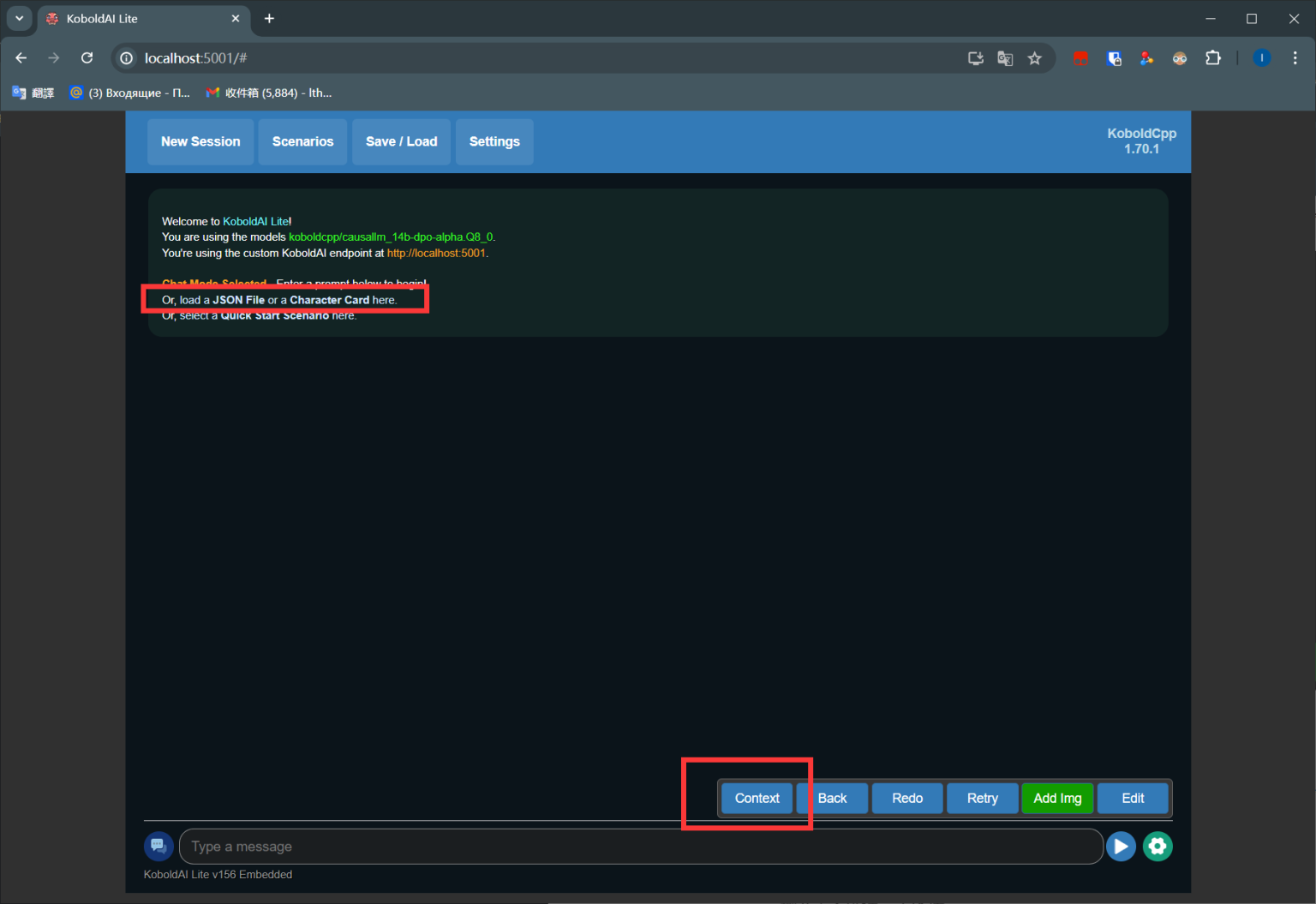This screenshot has height=904, width=1316.
Task: Click the chat bubble icon beside input
Action: click(x=159, y=847)
